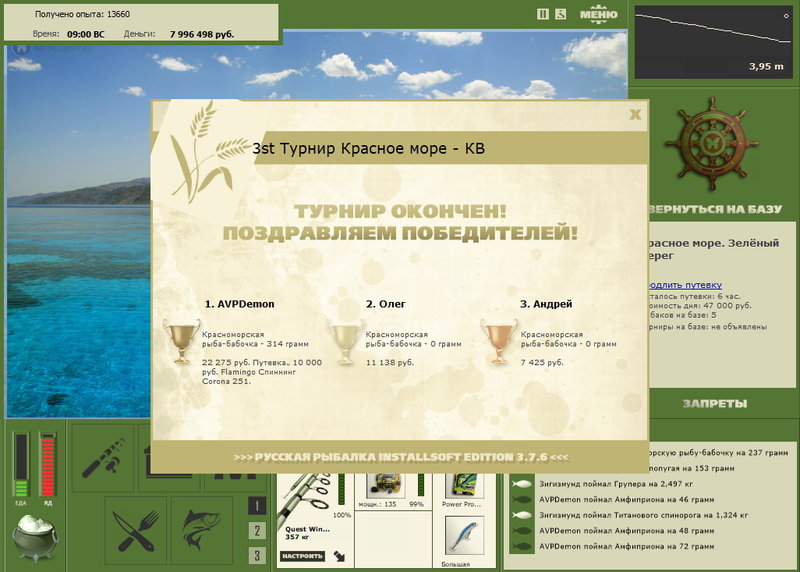Click white fish icon beside Титанового спинорога entry
Viewport: 800px width, 572px height.
tap(521, 515)
